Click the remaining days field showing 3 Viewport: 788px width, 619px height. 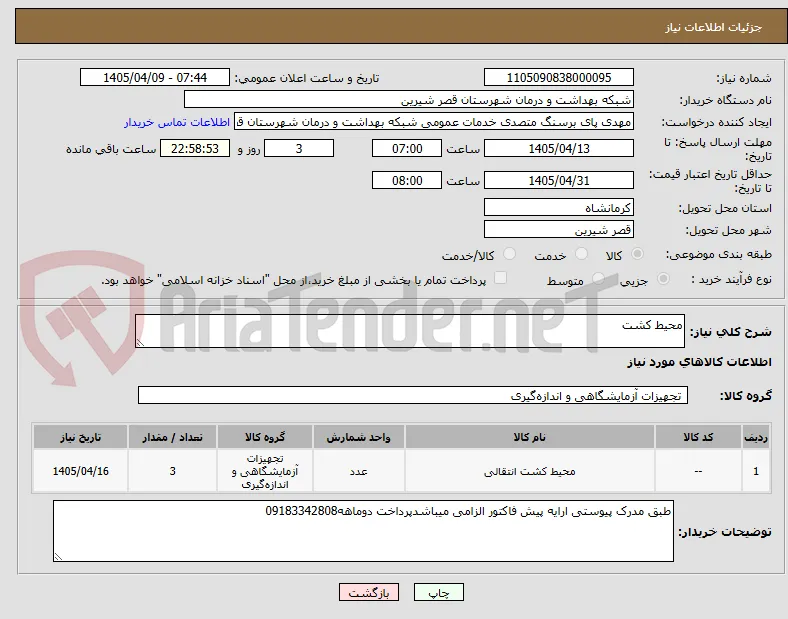click(299, 148)
